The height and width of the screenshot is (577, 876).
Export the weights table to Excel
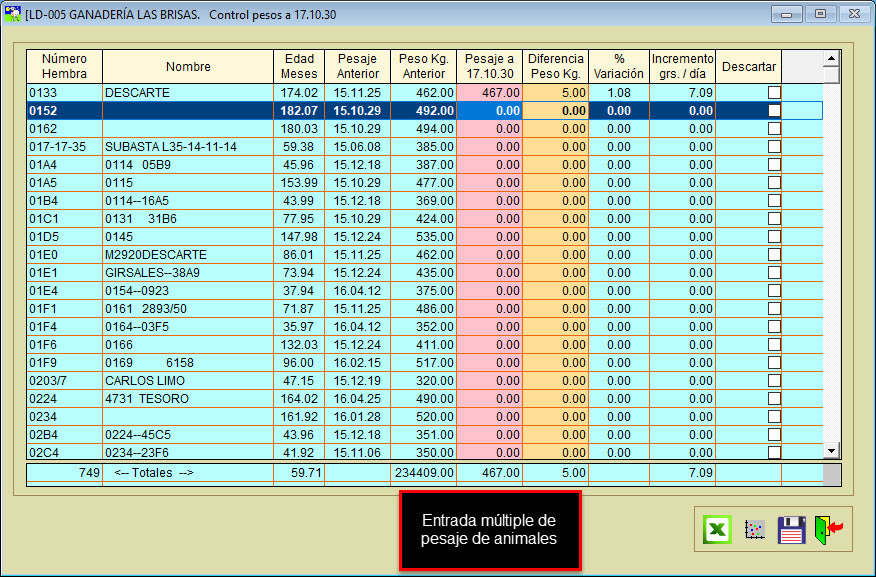[716, 529]
